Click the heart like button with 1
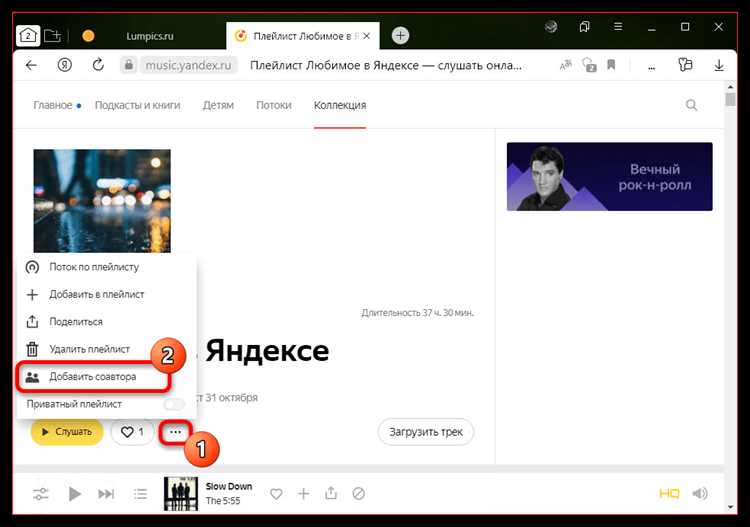The height and width of the screenshot is (527, 750). pyautogui.click(x=132, y=432)
